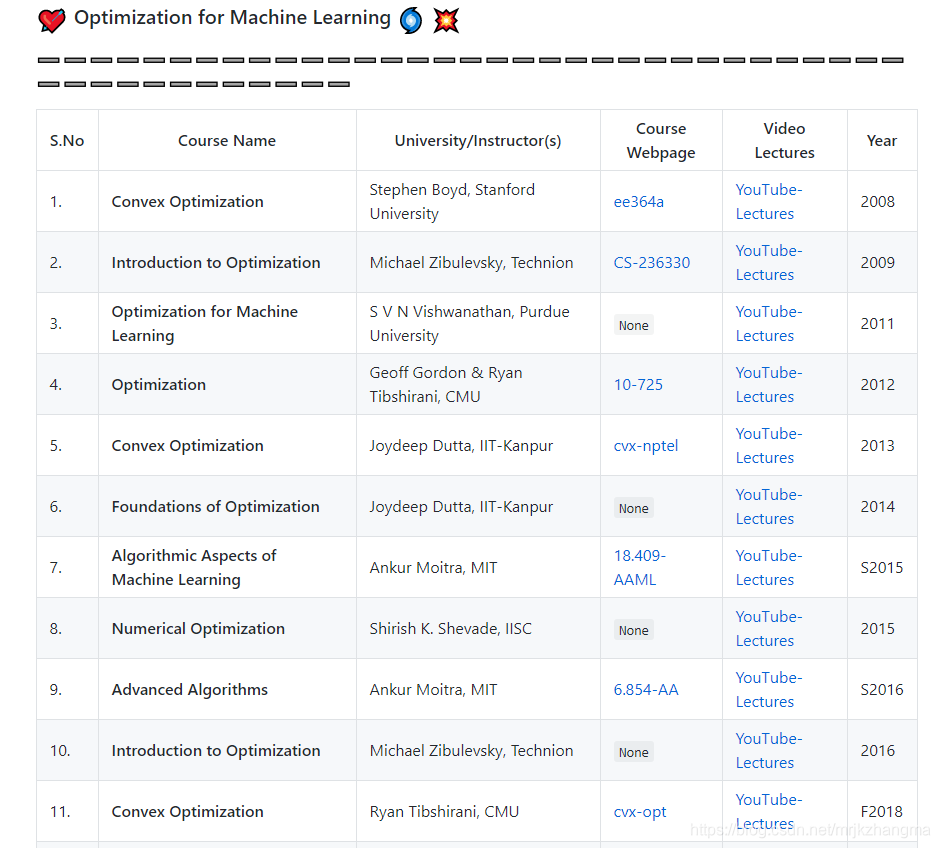Select 'Convex Optimization' course name in row 1
The width and height of the screenshot is (940, 848).
point(187,202)
